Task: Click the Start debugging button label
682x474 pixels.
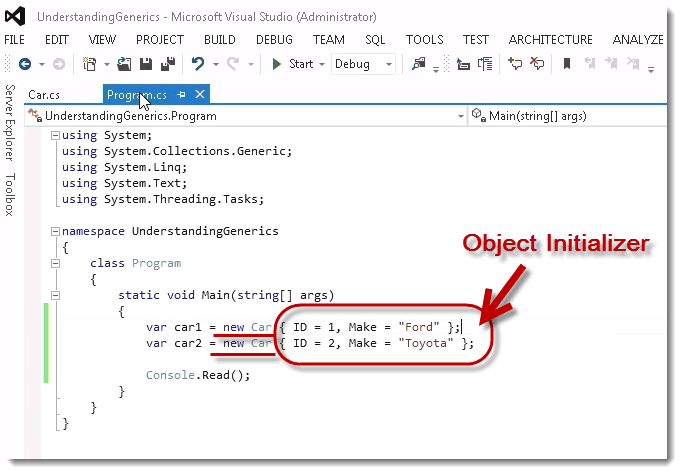Action: [301, 64]
